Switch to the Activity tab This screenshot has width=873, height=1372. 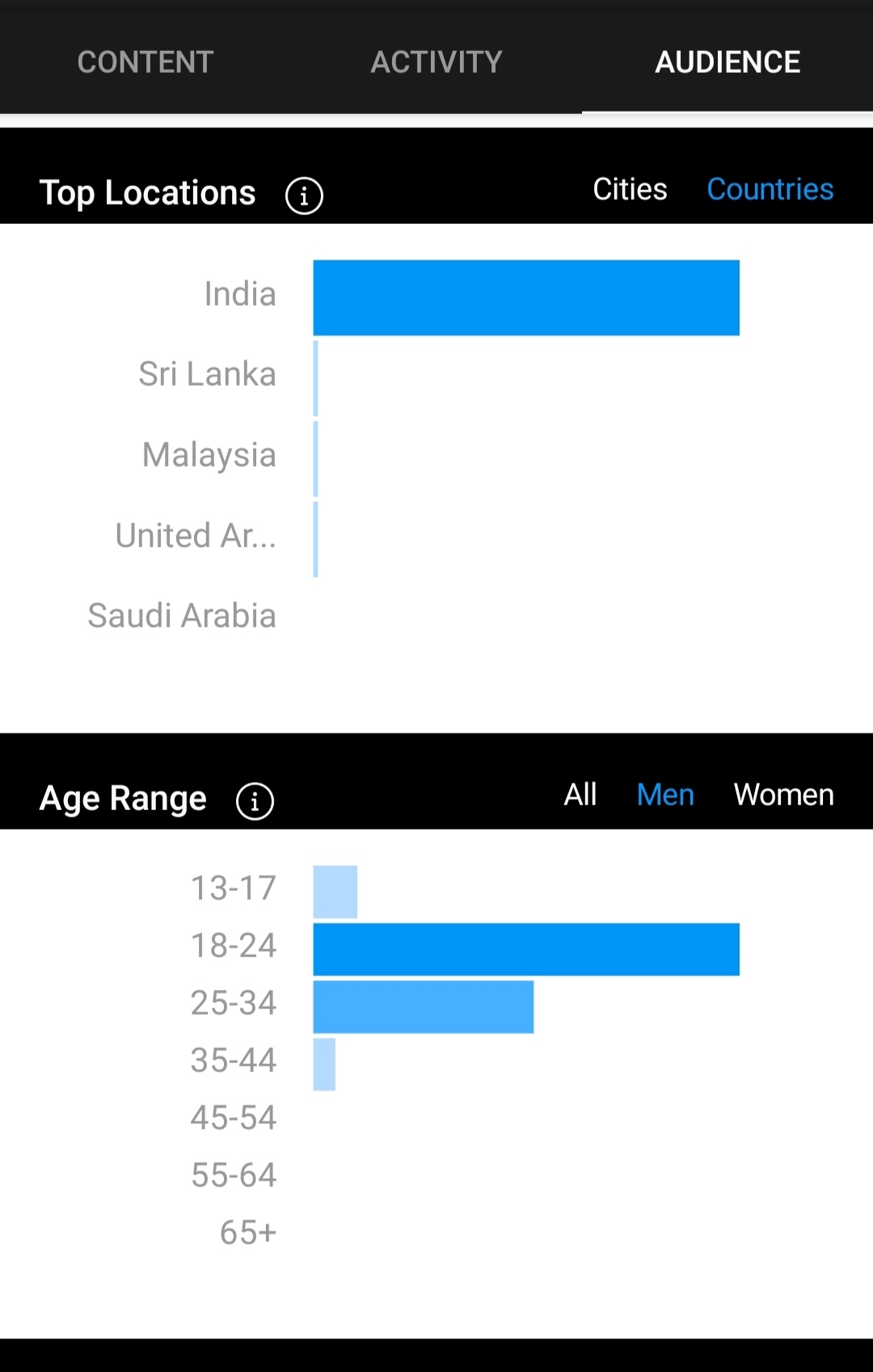pos(436,62)
